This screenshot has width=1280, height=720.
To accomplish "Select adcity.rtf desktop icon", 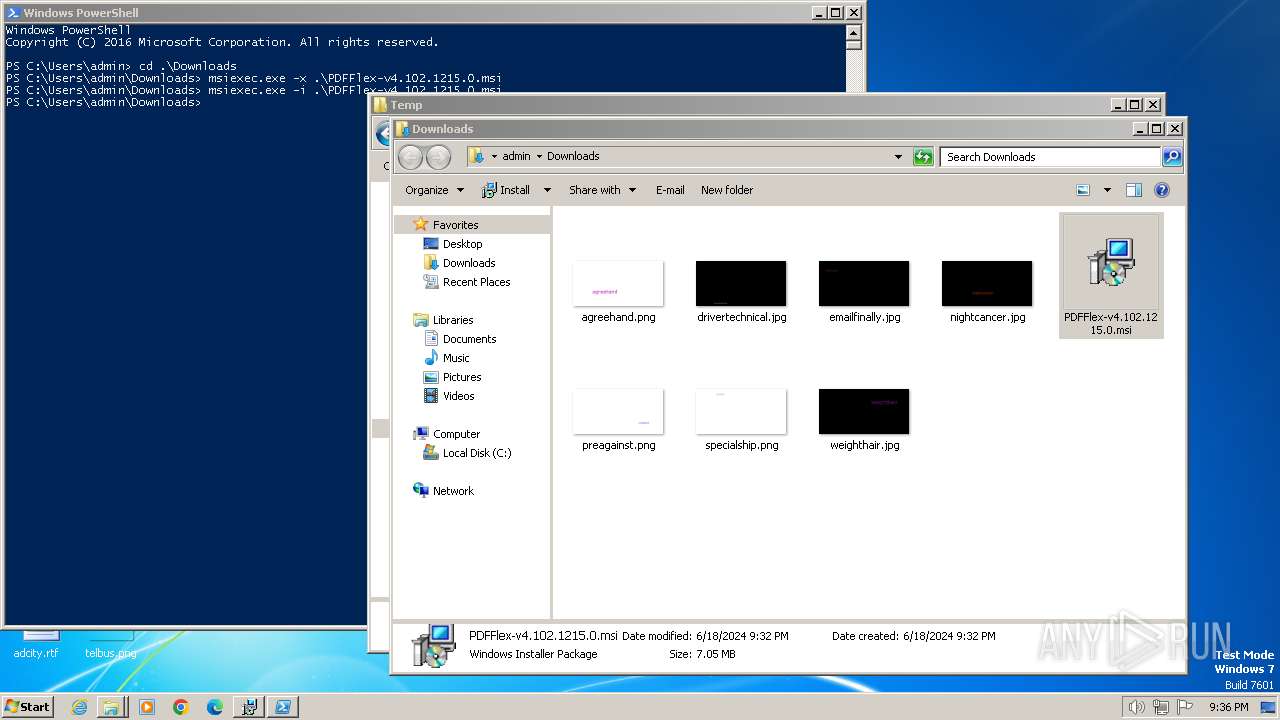I will pyautogui.click(x=36, y=645).
